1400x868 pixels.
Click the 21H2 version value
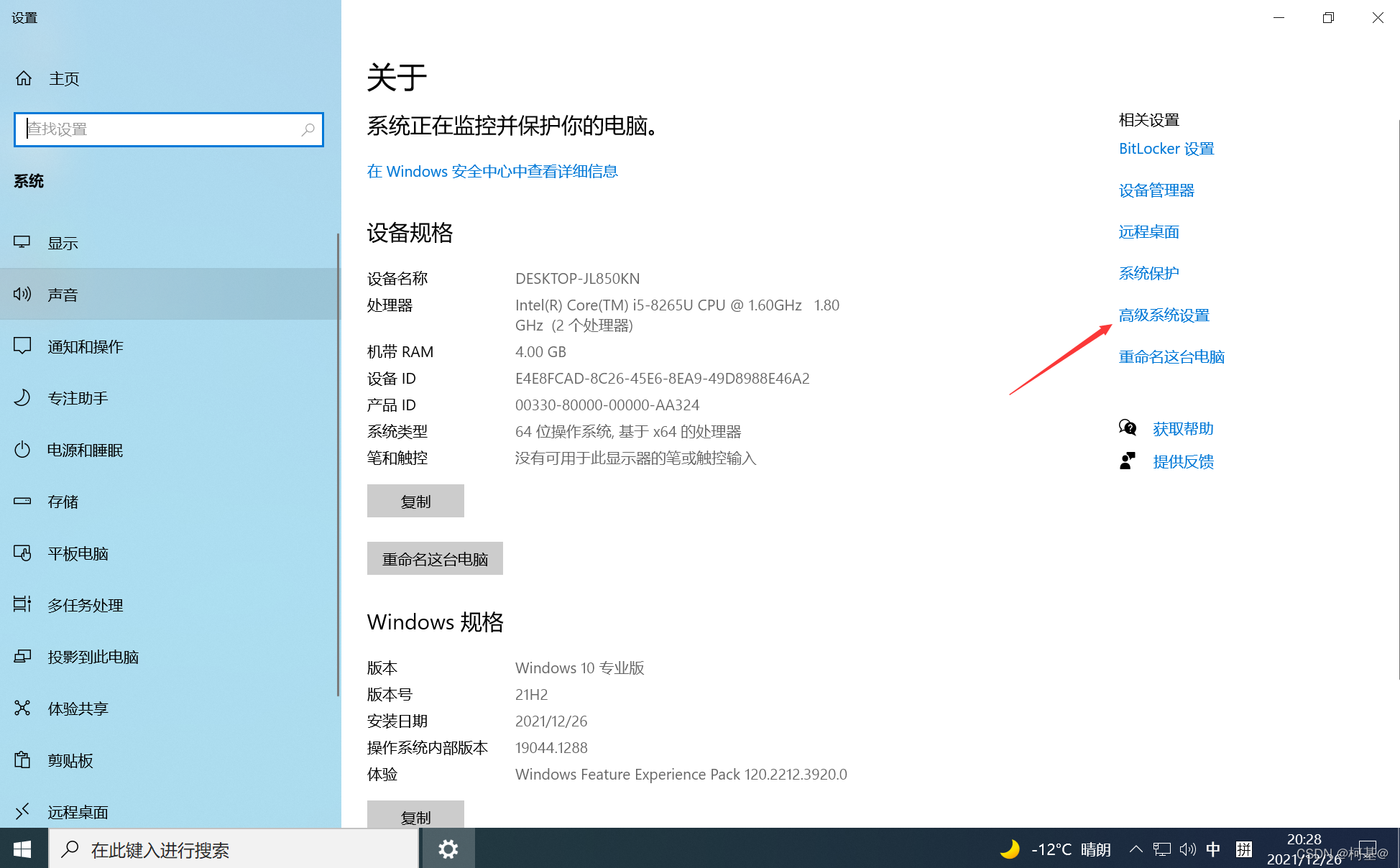point(531,694)
